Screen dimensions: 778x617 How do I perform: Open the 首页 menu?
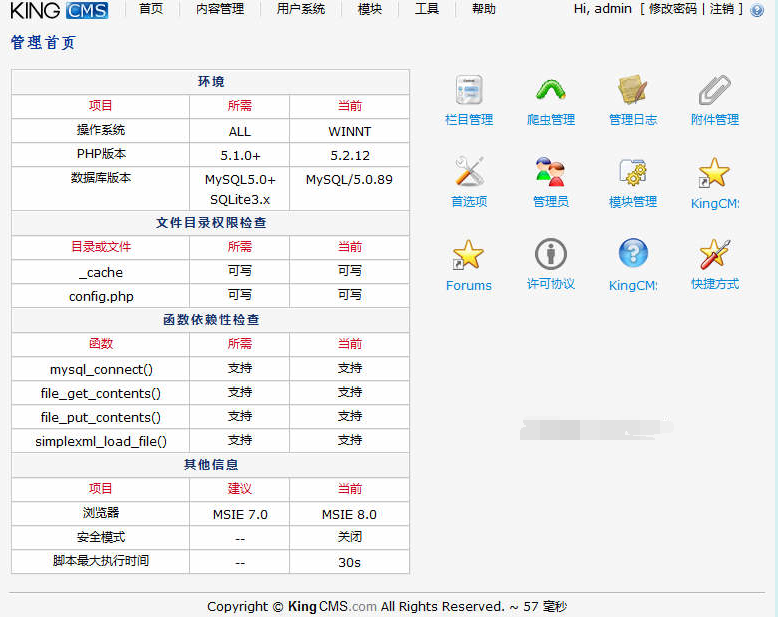pyautogui.click(x=151, y=9)
